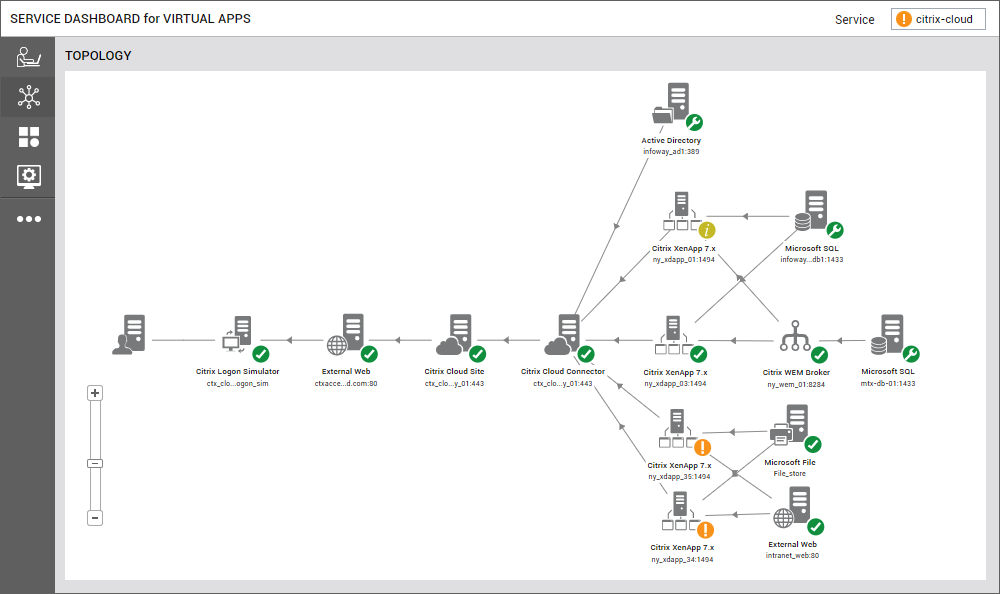Screen dimensions: 1000x594
Task: Select the Citrix Cloud Site node icon
Action: 453,334
